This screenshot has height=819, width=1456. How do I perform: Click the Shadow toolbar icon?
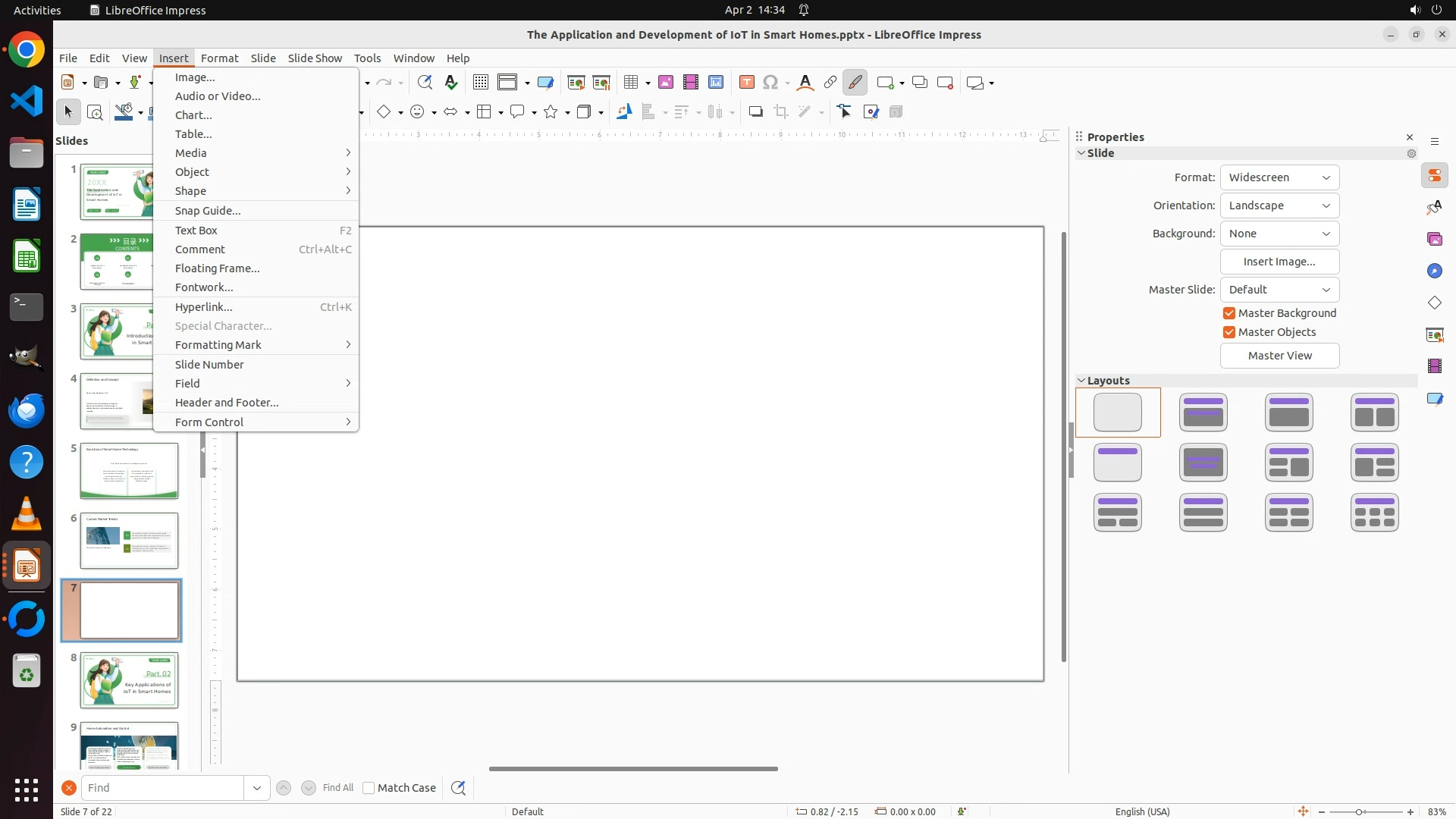[x=755, y=112]
